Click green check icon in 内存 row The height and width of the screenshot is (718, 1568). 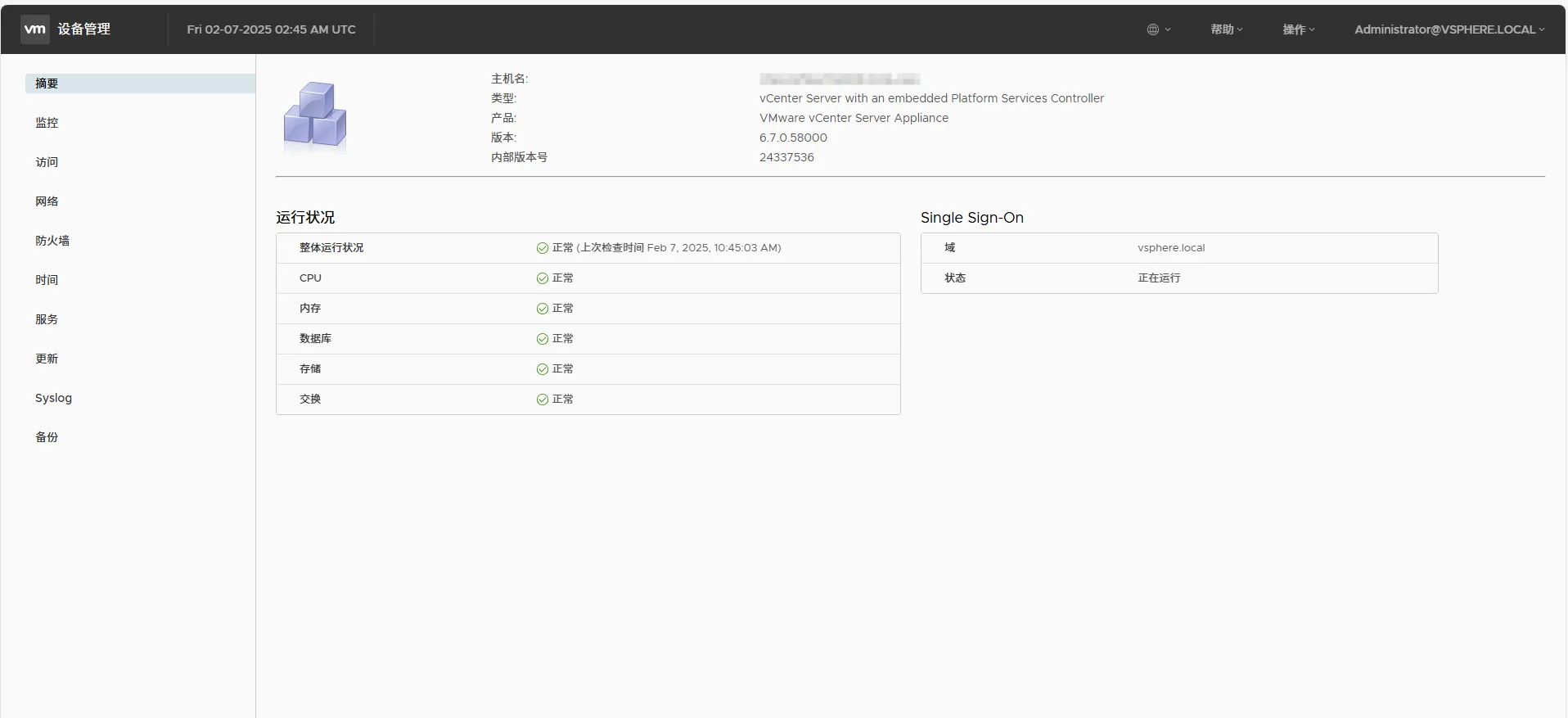click(x=542, y=309)
